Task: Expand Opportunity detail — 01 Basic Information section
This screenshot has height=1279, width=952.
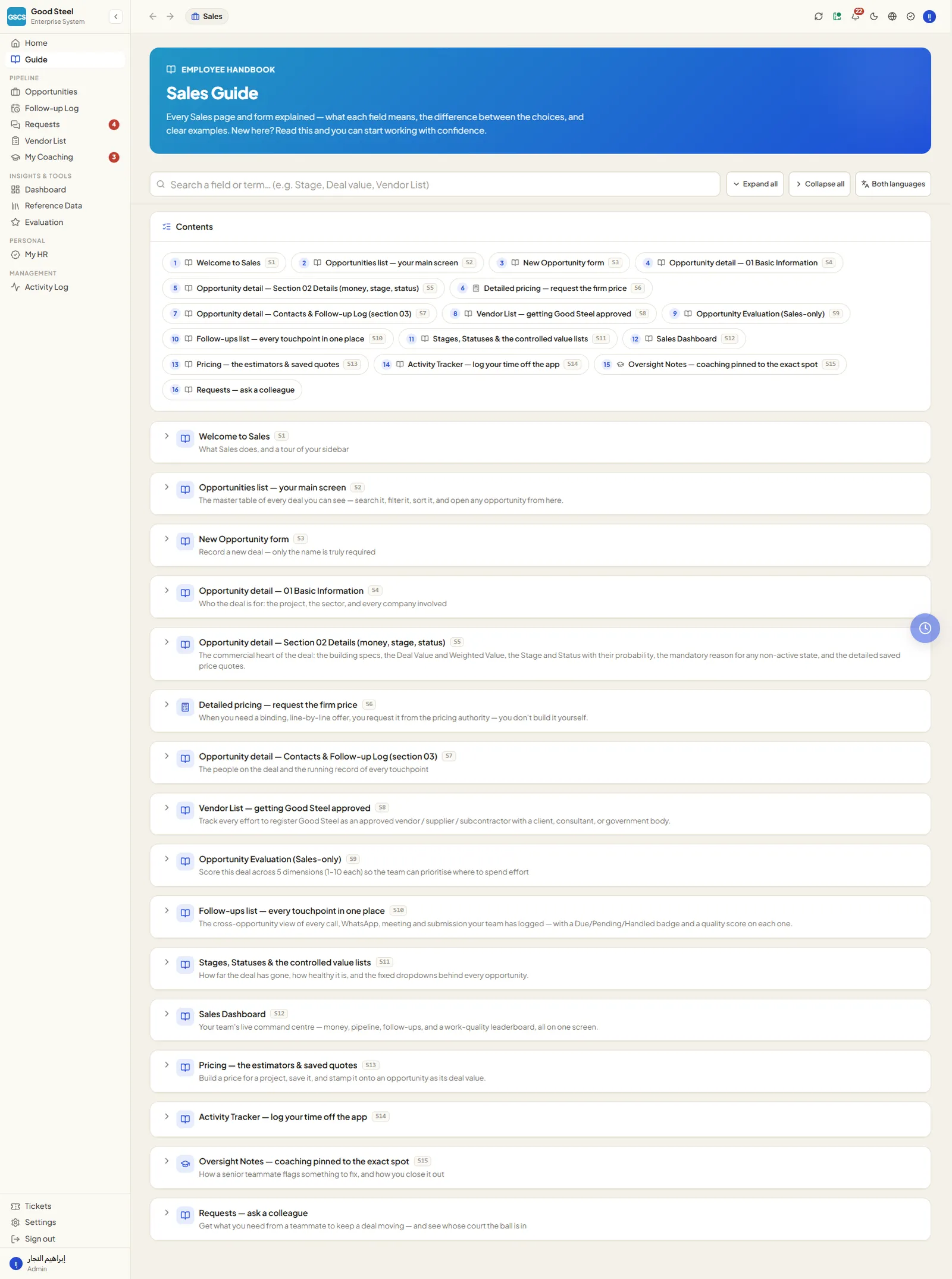Action: click(x=540, y=597)
